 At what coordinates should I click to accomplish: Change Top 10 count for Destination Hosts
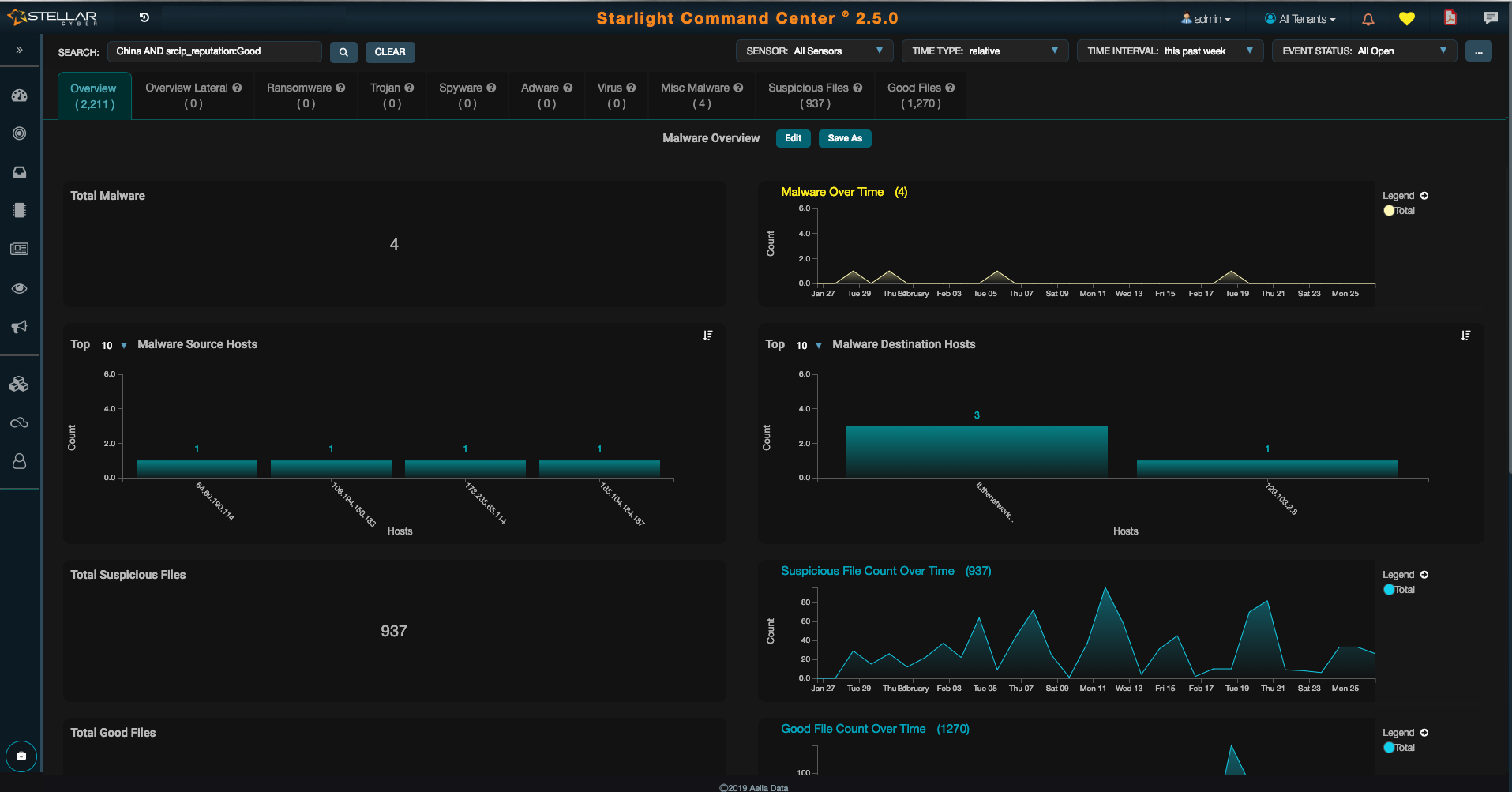click(809, 345)
